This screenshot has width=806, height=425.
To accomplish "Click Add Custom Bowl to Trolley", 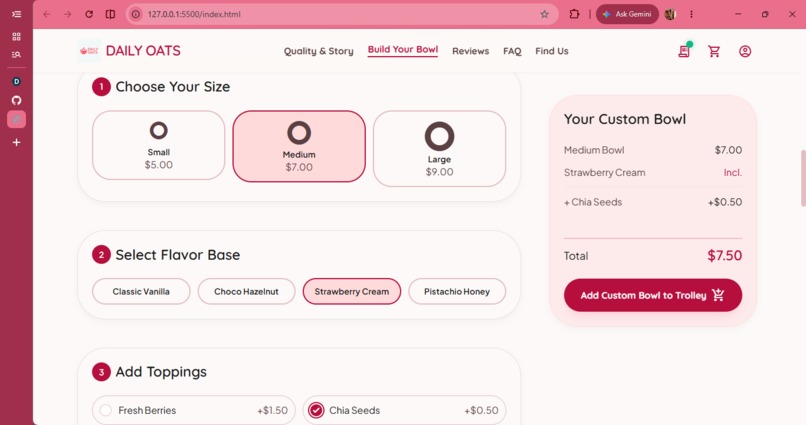I will click(653, 295).
